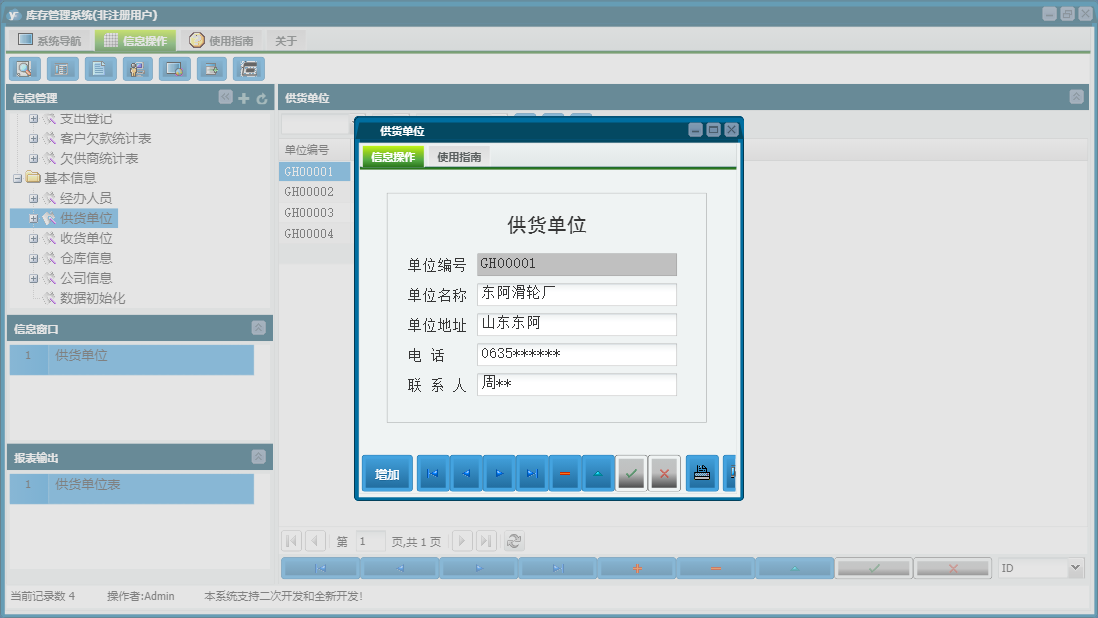Screen dimensions: 1098x618
Task: Confirm edit with green checkmark in dialog
Action: pos(630,474)
